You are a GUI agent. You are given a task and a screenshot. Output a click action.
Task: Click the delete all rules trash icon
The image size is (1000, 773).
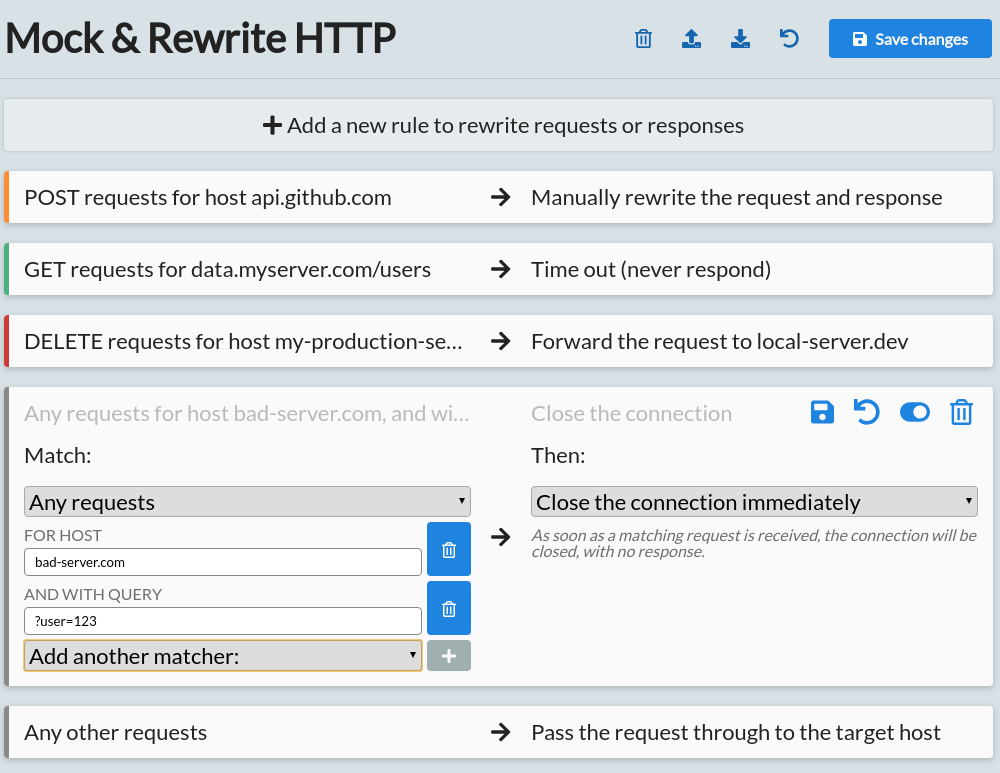pyautogui.click(x=643, y=38)
